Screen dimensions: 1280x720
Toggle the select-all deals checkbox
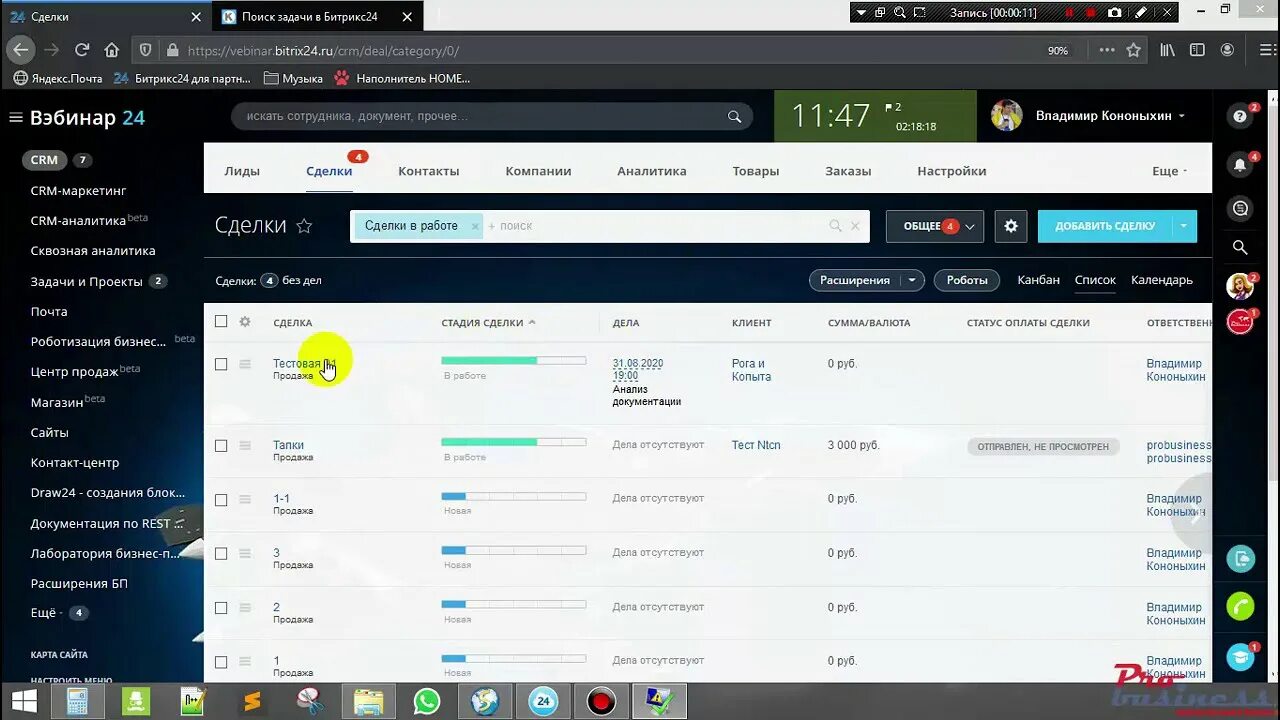tap(221, 322)
